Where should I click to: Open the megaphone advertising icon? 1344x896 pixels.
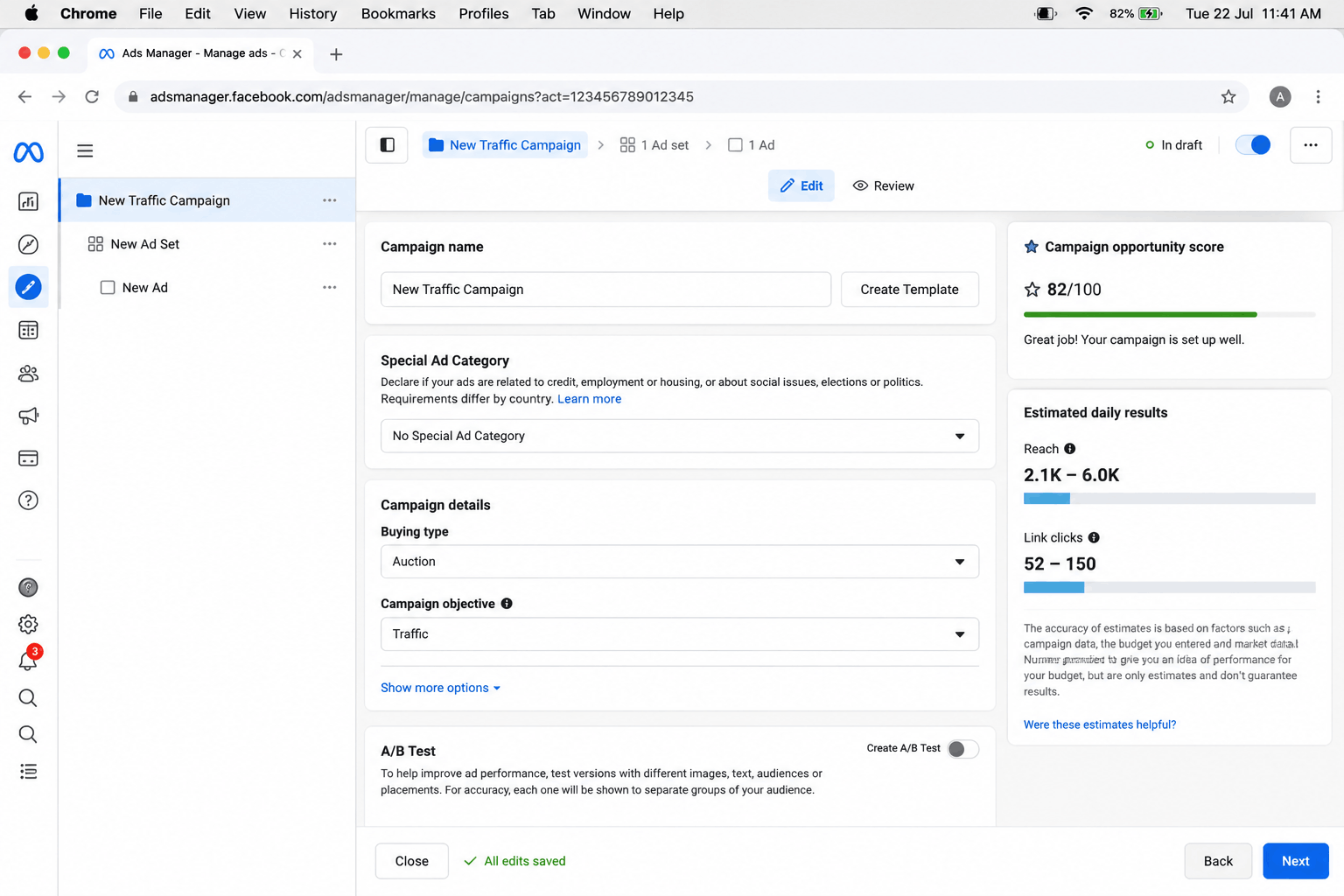[28, 416]
